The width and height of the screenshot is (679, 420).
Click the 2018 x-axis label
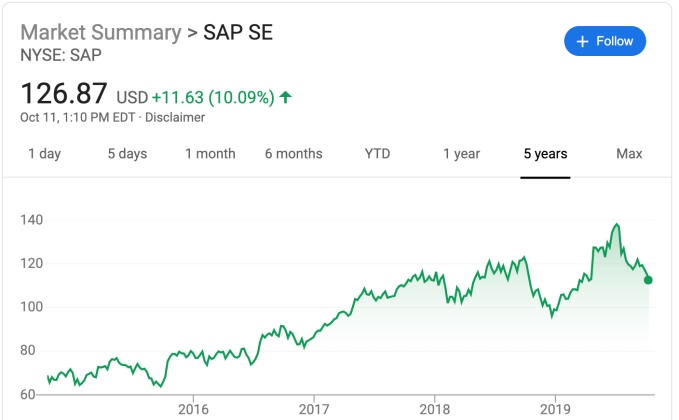point(434,408)
